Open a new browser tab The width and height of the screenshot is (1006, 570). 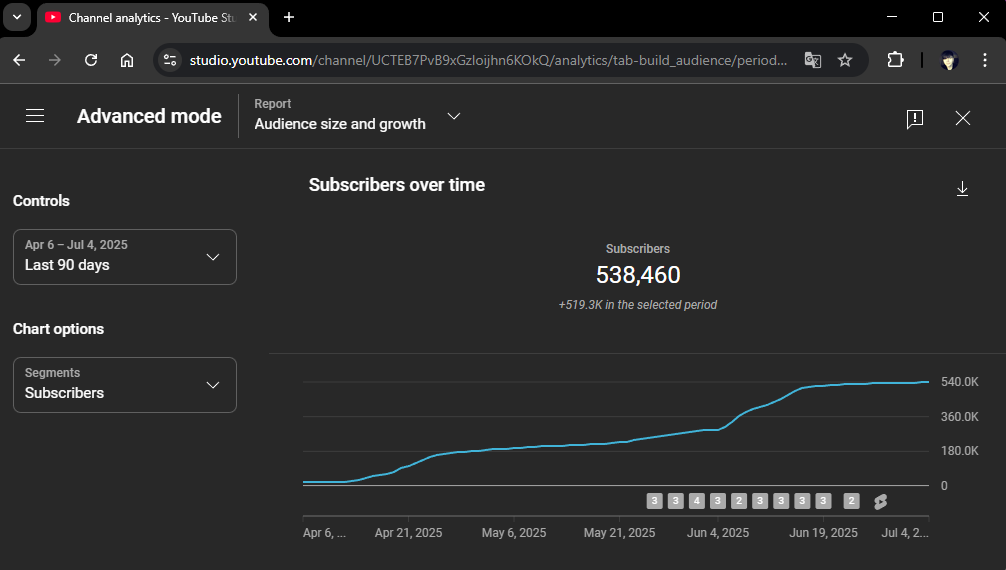tap(289, 17)
